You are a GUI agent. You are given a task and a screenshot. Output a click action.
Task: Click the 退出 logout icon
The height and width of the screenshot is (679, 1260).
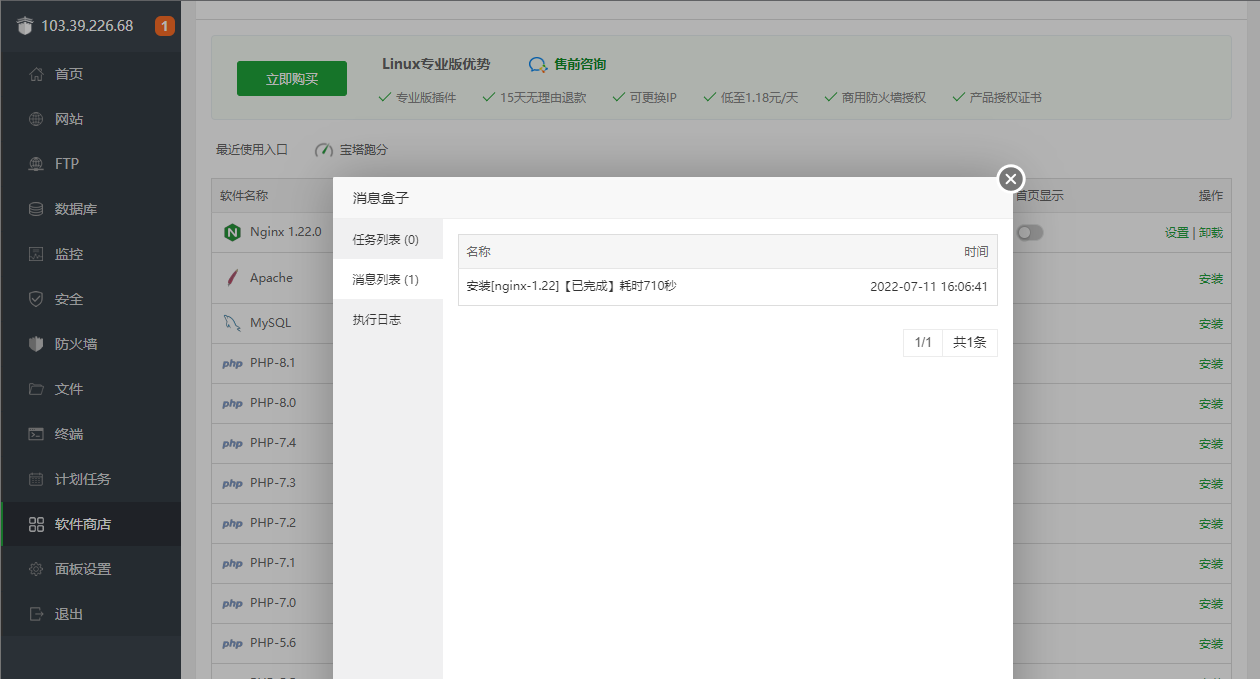(x=36, y=614)
